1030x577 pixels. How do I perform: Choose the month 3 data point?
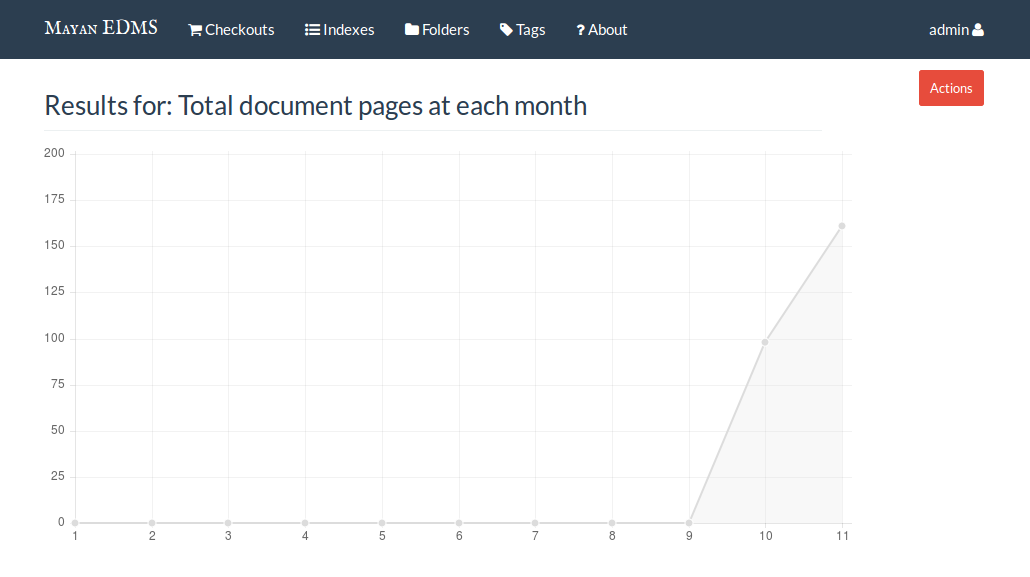[228, 523]
